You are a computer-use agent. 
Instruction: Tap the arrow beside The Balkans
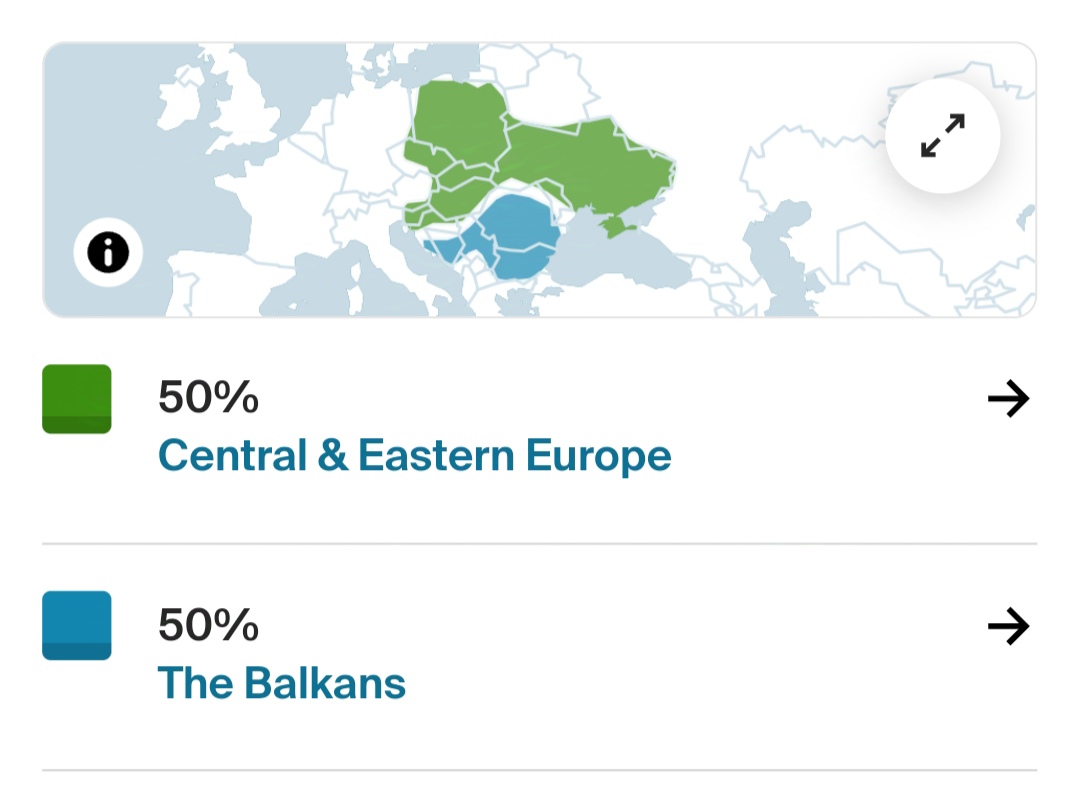tap(1008, 626)
